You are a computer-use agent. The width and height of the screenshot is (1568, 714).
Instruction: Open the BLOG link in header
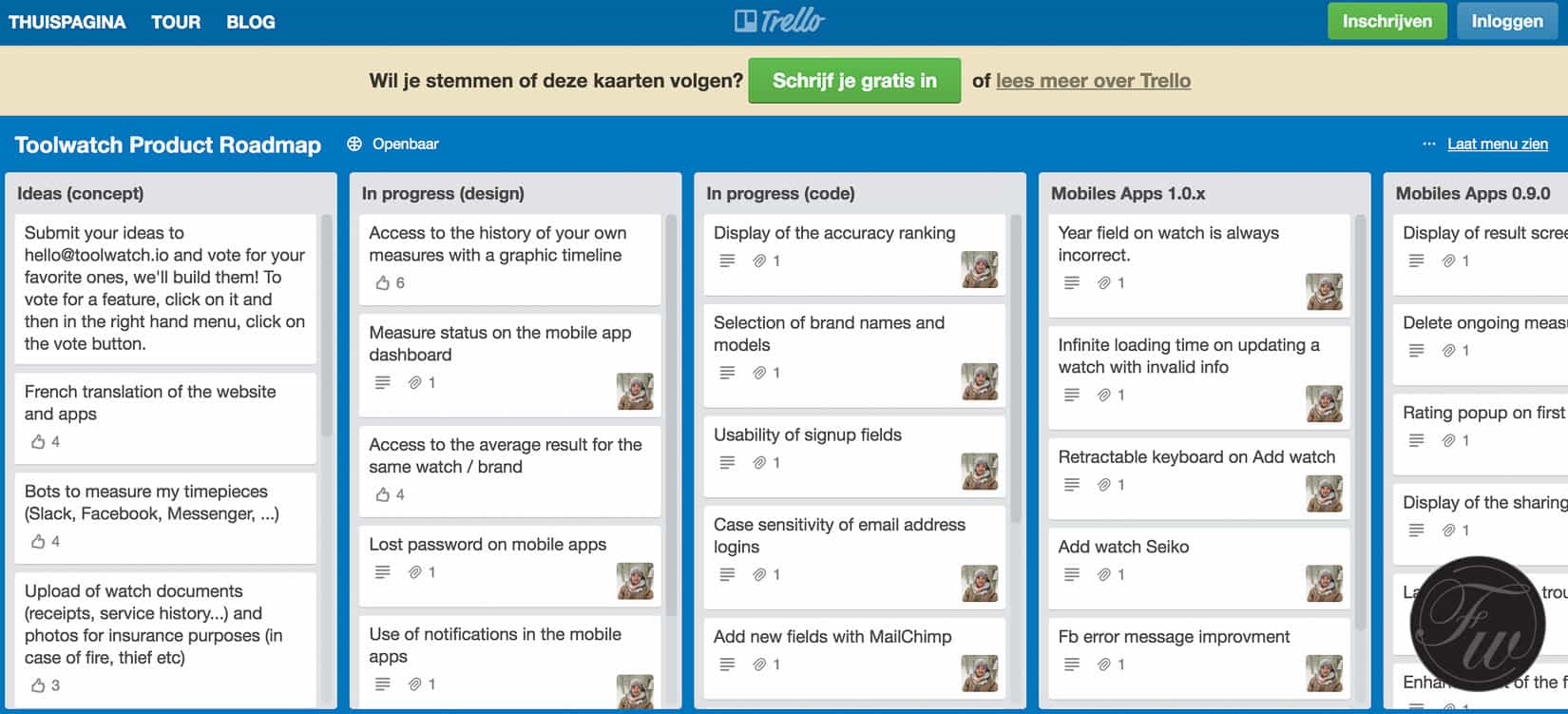point(251,22)
